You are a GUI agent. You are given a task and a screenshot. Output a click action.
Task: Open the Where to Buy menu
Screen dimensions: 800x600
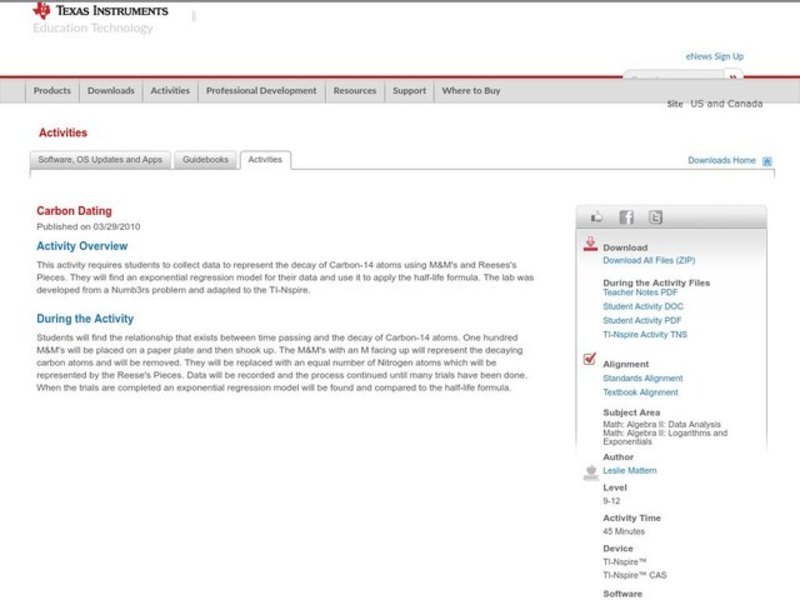(x=471, y=91)
